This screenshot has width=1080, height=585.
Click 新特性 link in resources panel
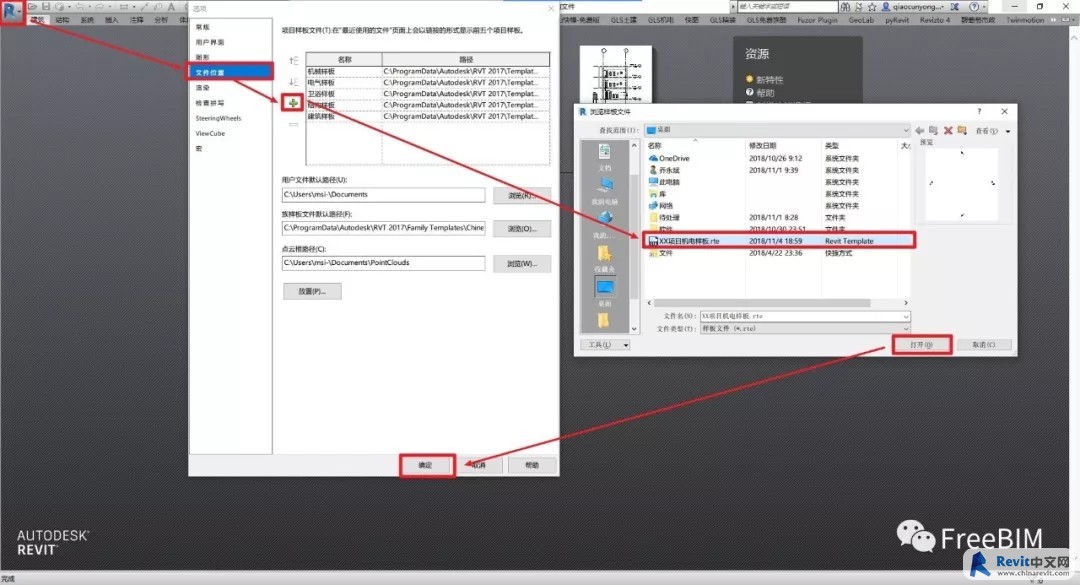point(769,80)
